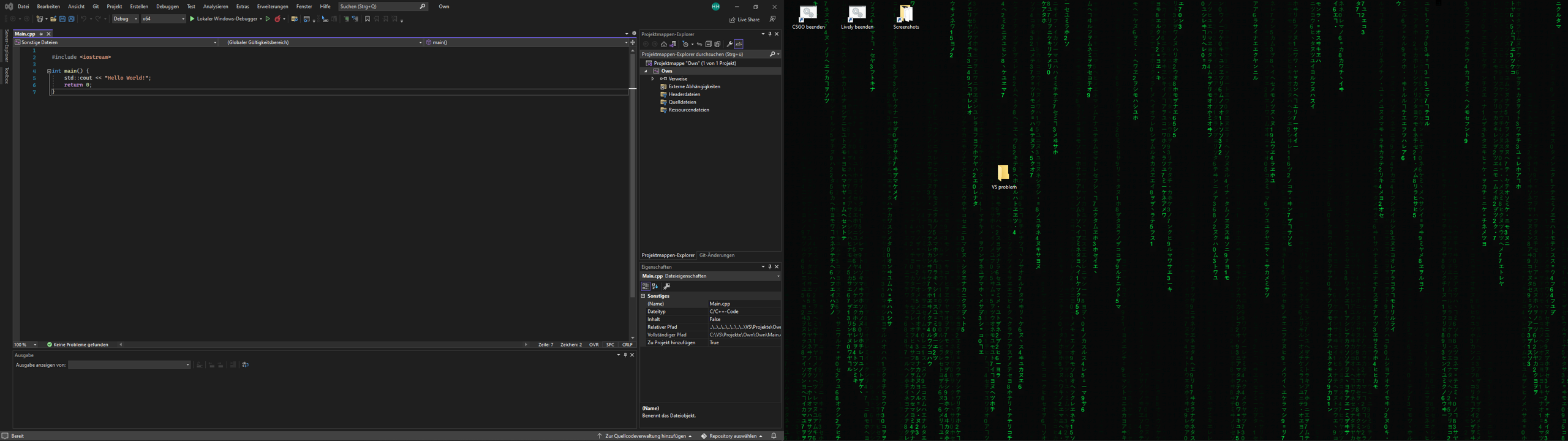Click Keine Probleme gefunden indicator
This screenshot has height=441, width=1568.
[x=78, y=345]
